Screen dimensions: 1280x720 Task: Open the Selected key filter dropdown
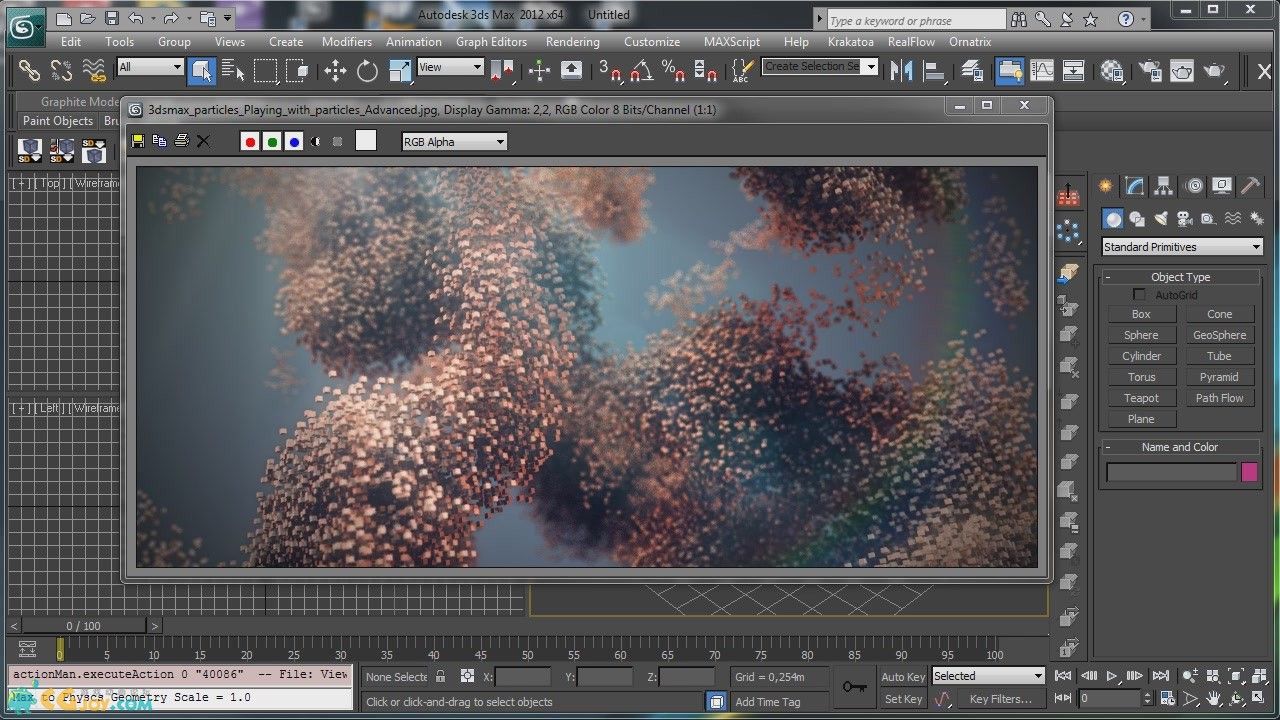[x=988, y=676]
